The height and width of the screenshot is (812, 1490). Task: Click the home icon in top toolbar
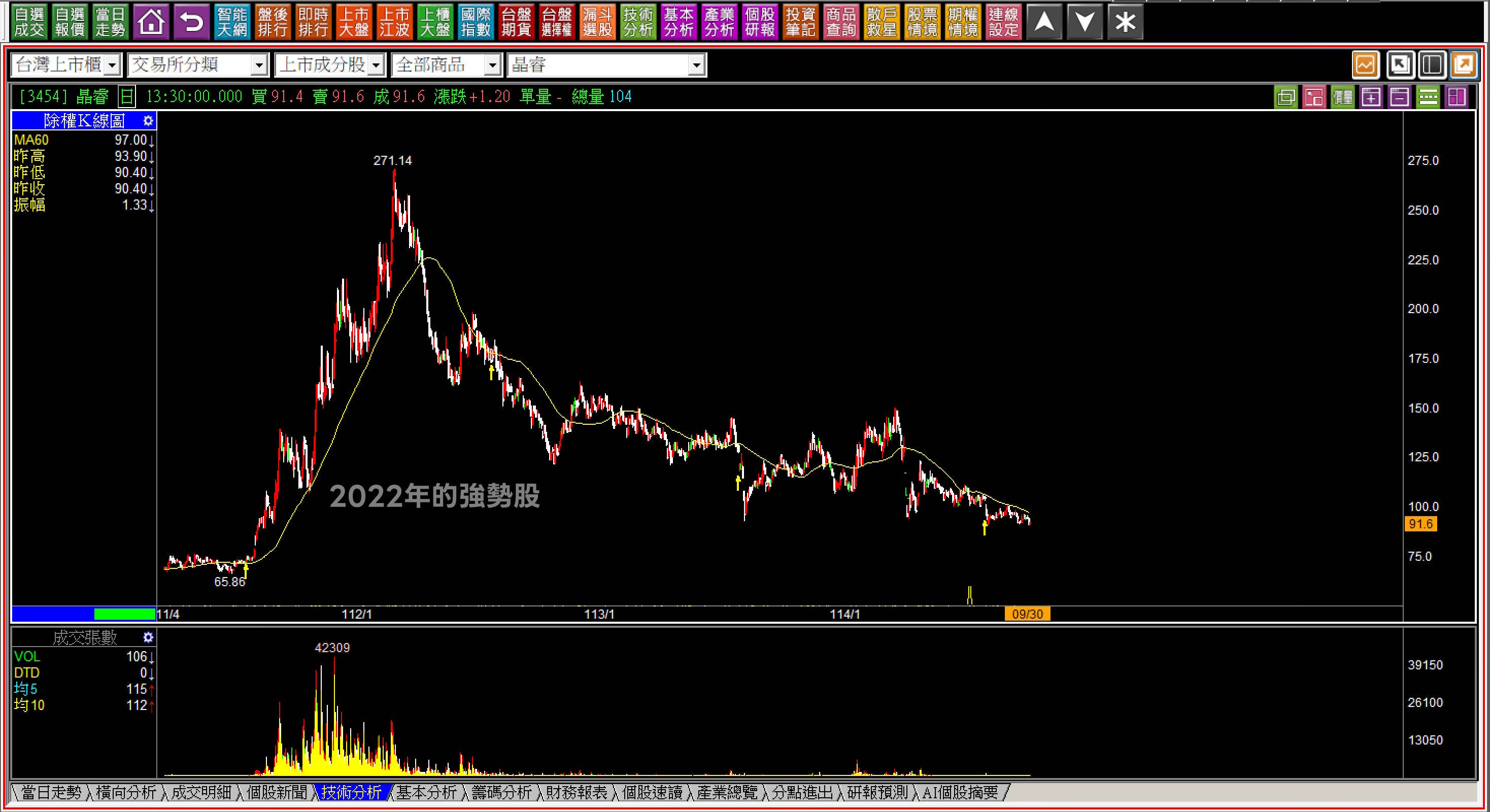click(x=151, y=22)
